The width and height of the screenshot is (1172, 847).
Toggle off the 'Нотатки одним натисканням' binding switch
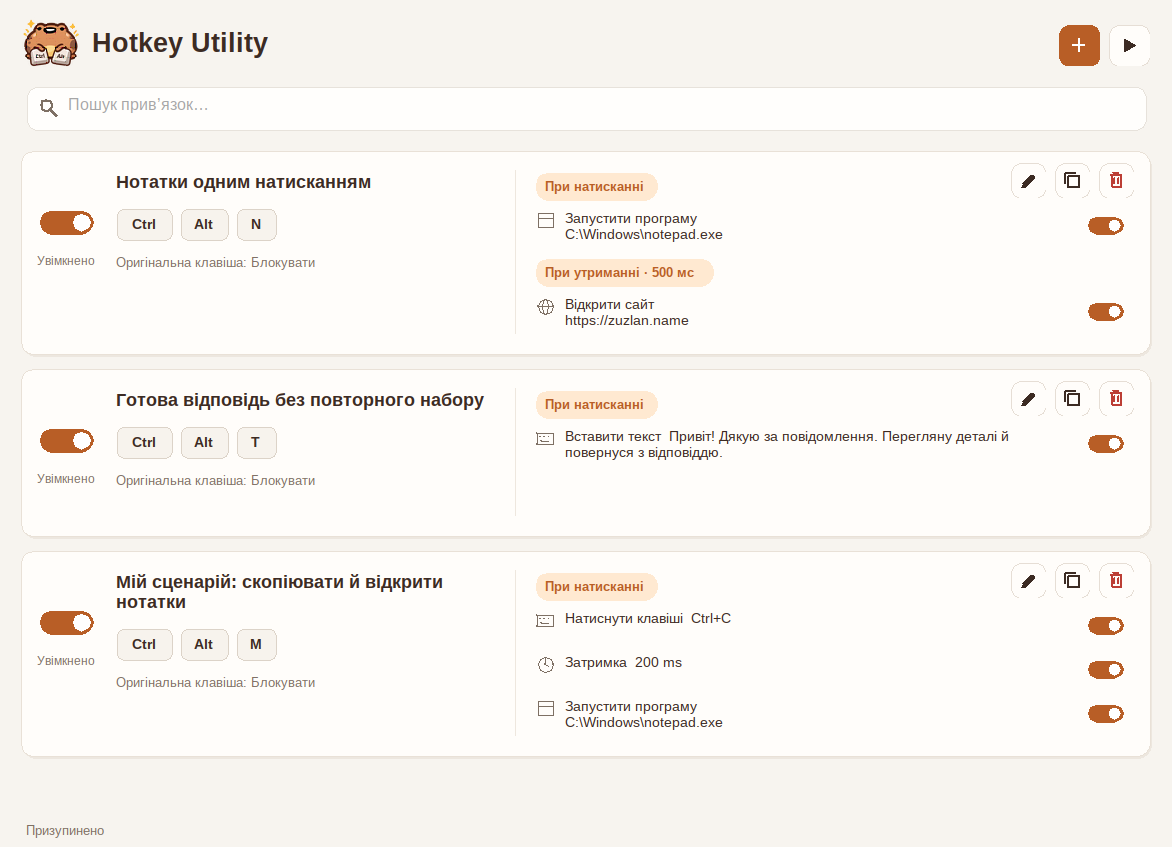coord(67,223)
